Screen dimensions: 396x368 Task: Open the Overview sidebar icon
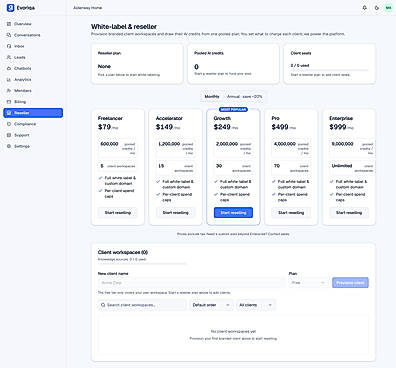[9, 24]
